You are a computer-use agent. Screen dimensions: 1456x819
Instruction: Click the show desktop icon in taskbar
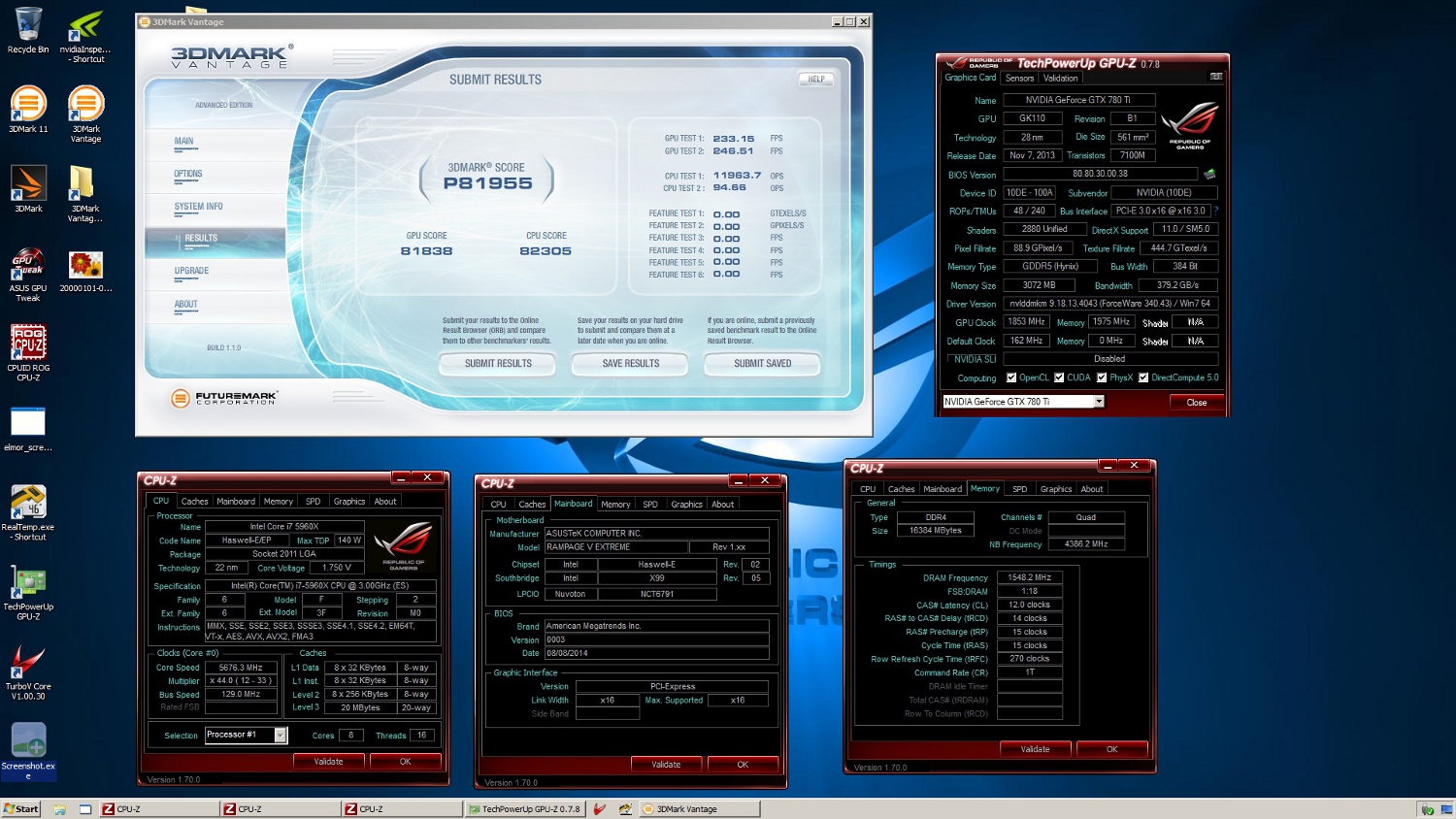coord(85,809)
